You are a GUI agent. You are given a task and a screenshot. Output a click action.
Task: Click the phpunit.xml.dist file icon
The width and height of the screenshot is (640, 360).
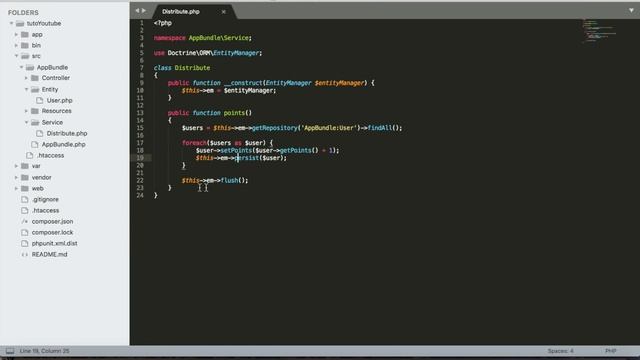tap(24, 244)
